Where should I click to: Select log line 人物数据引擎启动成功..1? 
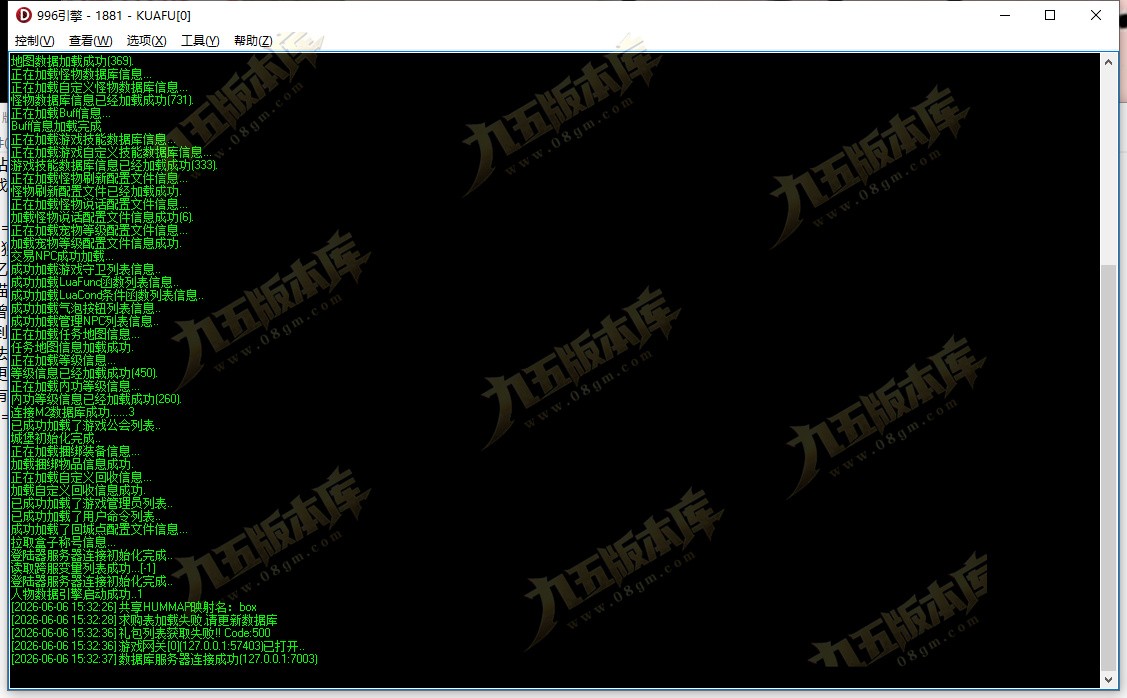coord(76,594)
